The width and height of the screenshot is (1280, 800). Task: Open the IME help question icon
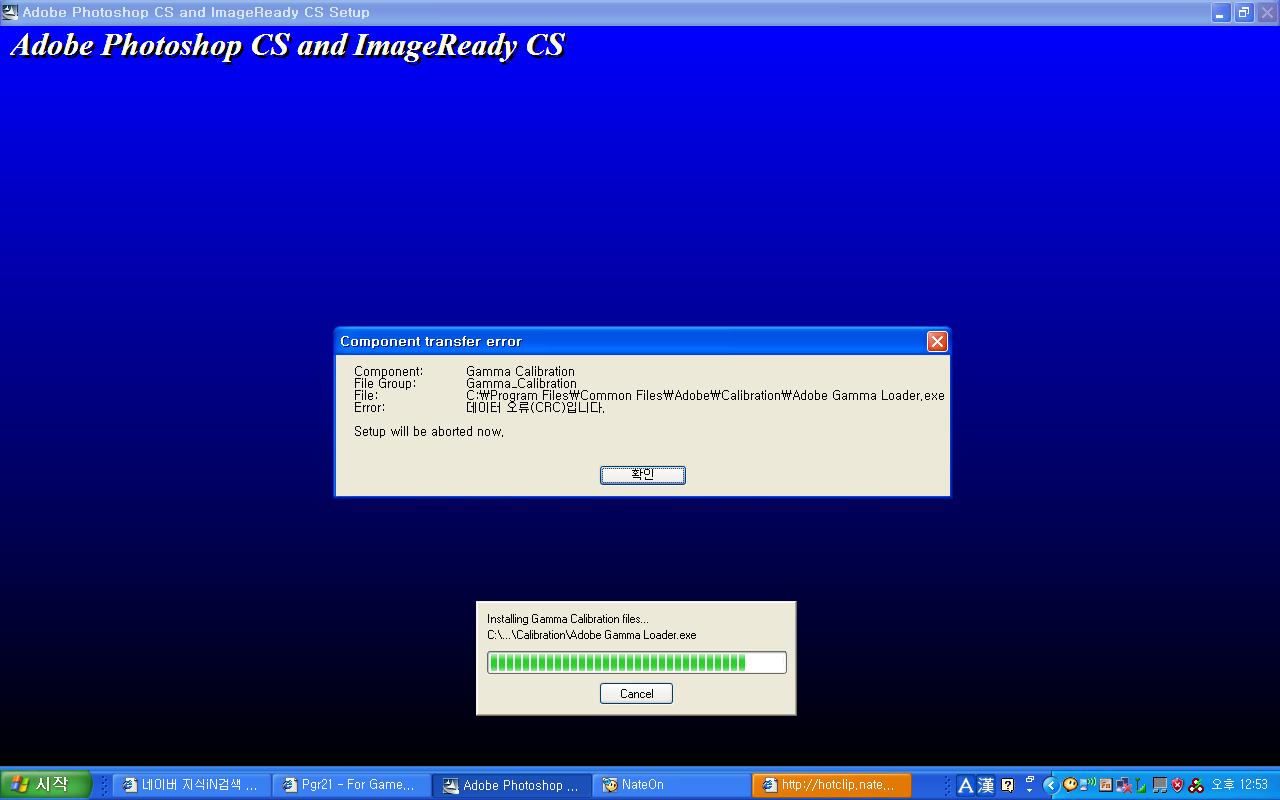tap(1007, 785)
